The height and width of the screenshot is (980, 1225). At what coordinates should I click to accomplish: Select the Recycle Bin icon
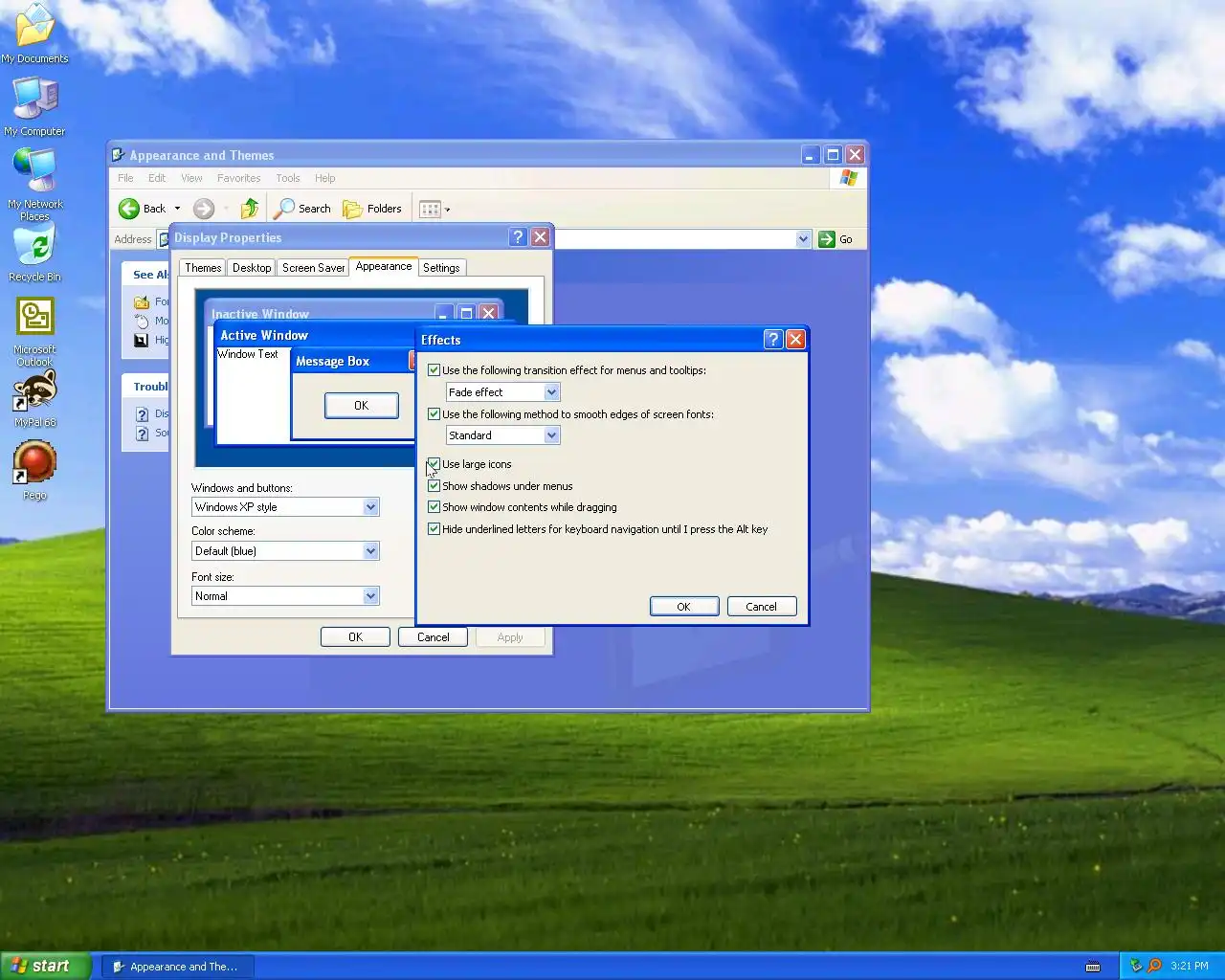(x=34, y=254)
